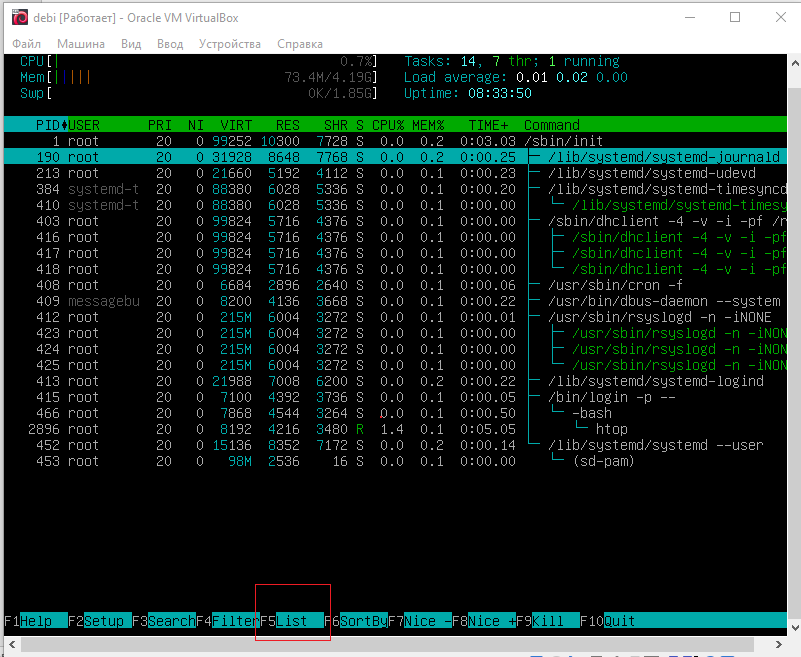The width and height of the screenshot is (801, 657).
Task: Click the Load average values
Action: (572, 77)
